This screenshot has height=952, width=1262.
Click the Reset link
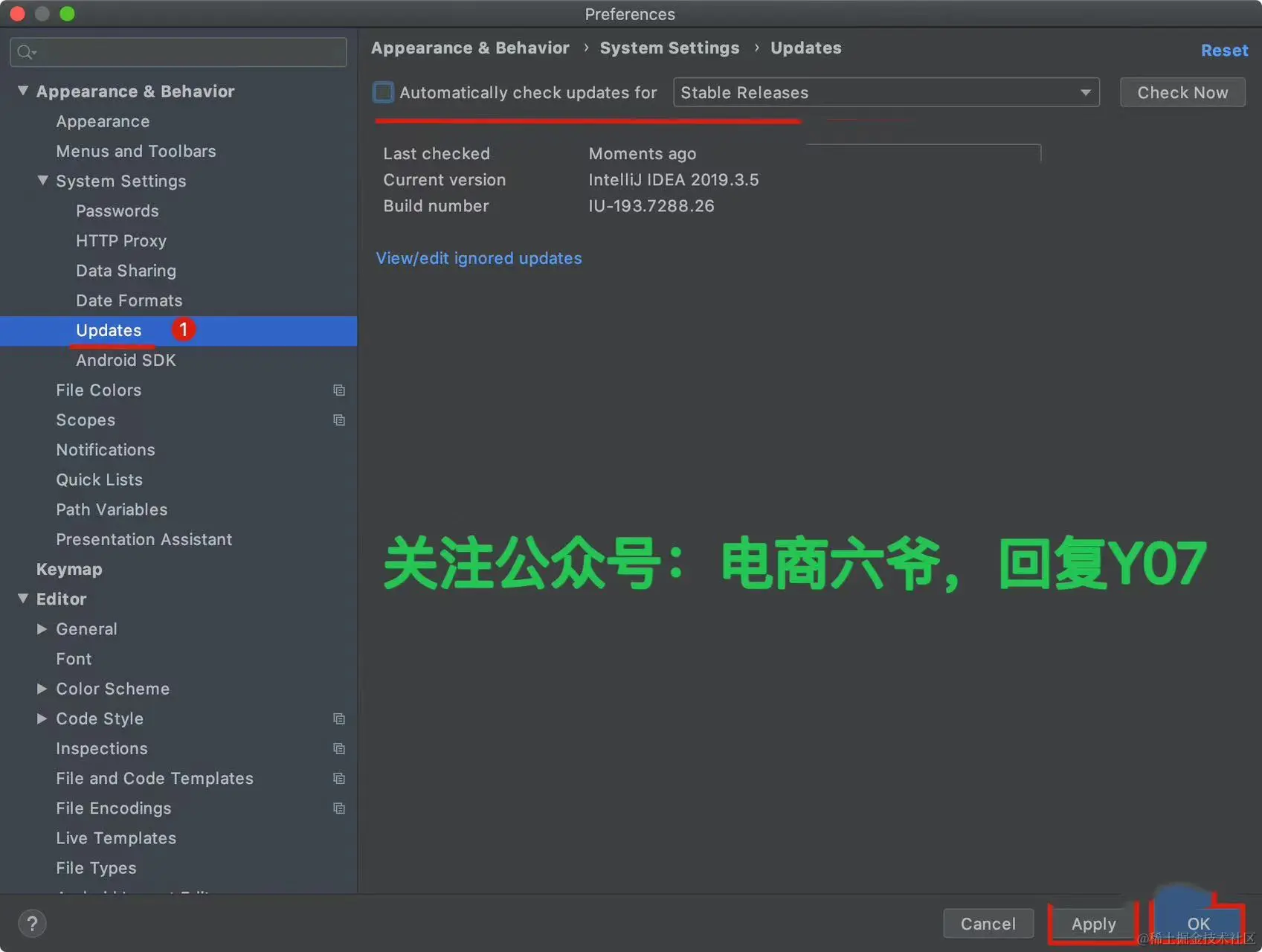(1224, 51)
